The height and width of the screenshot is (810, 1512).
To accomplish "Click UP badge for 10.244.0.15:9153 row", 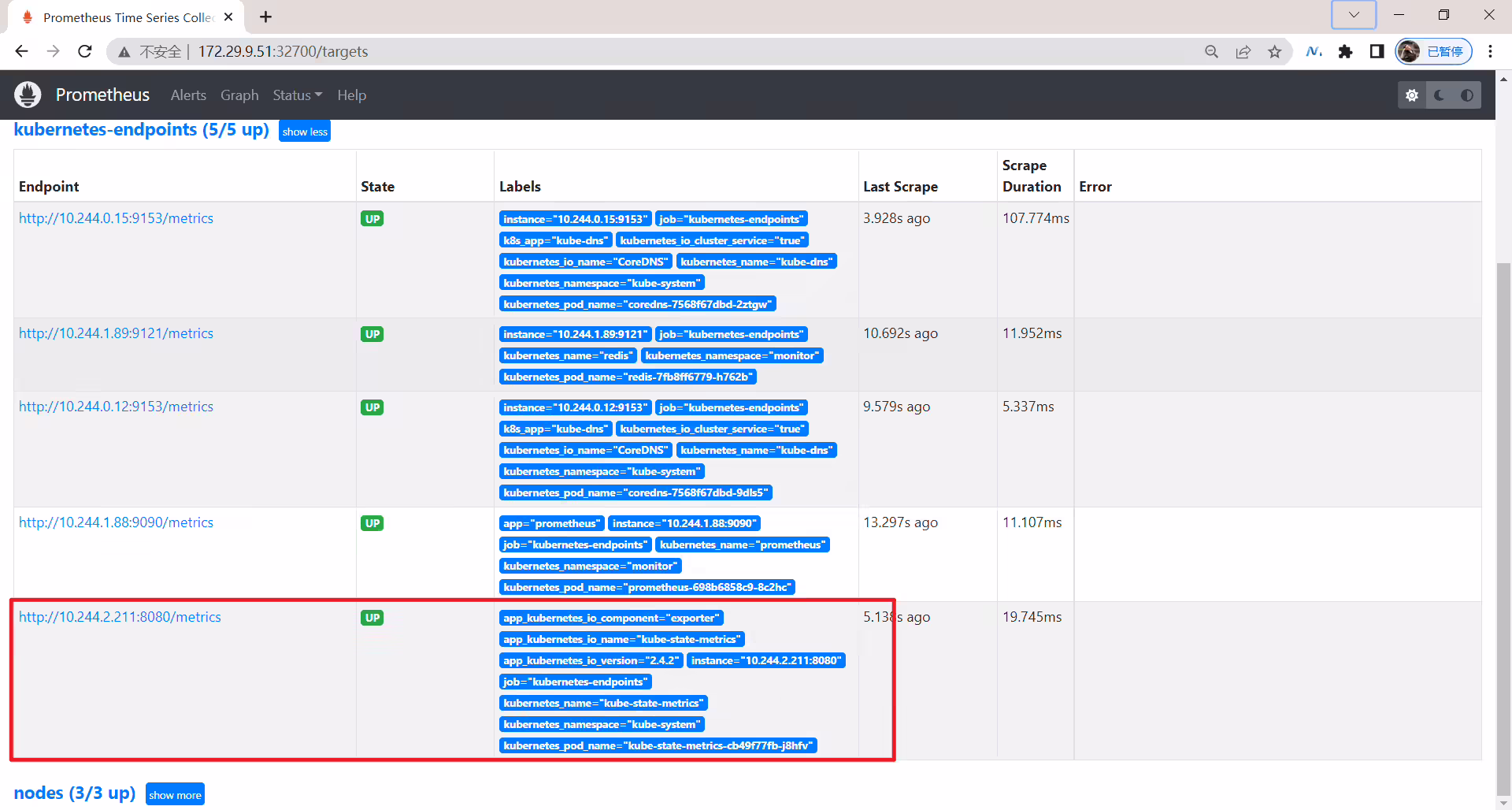I will click(372, 219).
